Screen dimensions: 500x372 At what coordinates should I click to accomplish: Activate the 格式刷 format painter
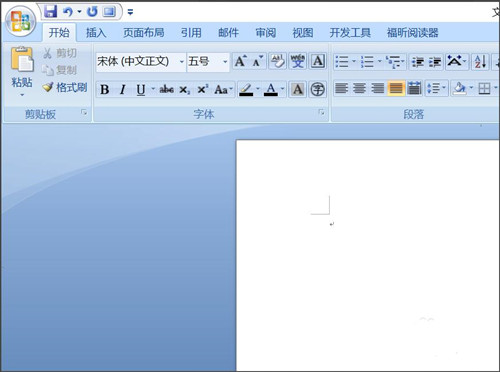(x=65, y=88)
